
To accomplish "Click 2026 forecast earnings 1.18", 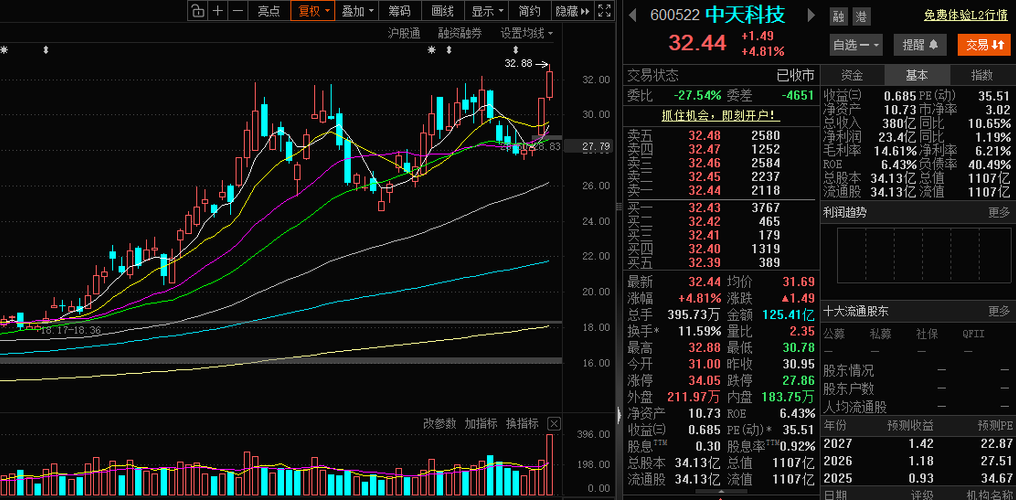I will 922,461.
